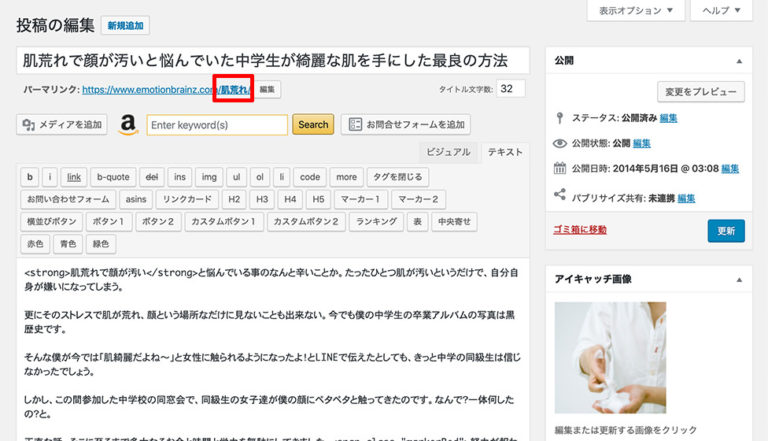Edit post status 公開済み link
The image size is (768, 441).
coord(669,118)
